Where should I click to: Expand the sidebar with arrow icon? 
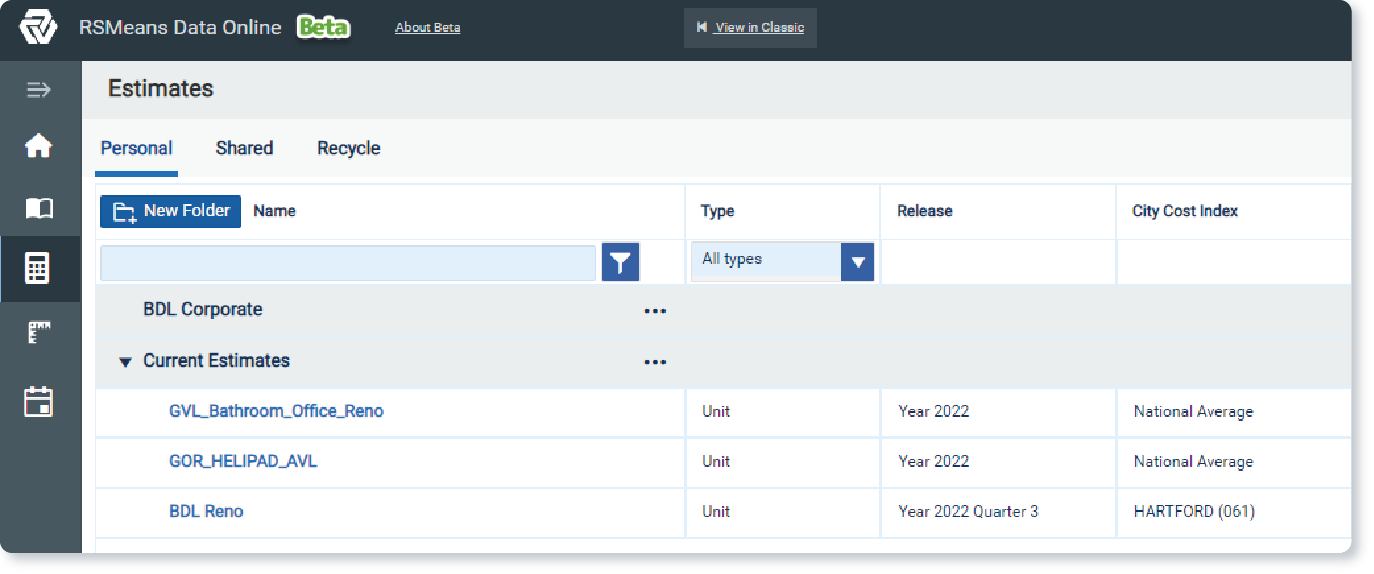pos(38,91)
